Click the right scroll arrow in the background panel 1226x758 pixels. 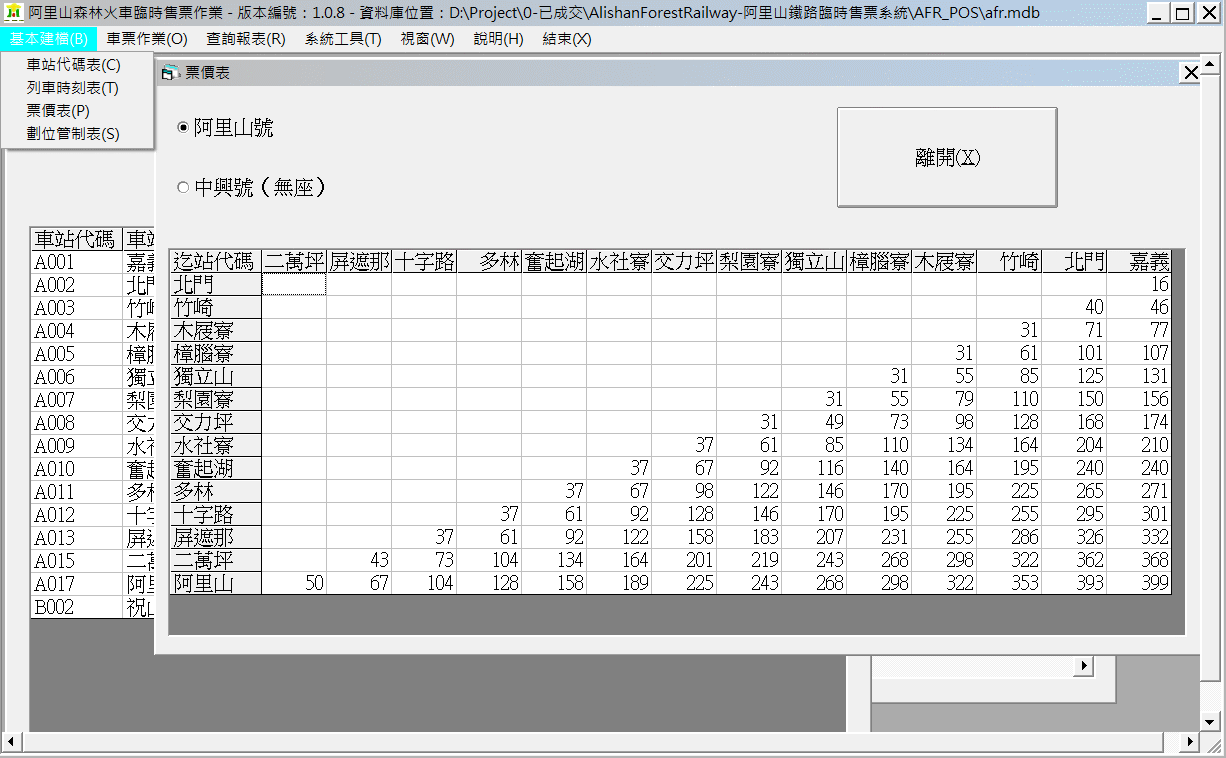[1083, 665]
